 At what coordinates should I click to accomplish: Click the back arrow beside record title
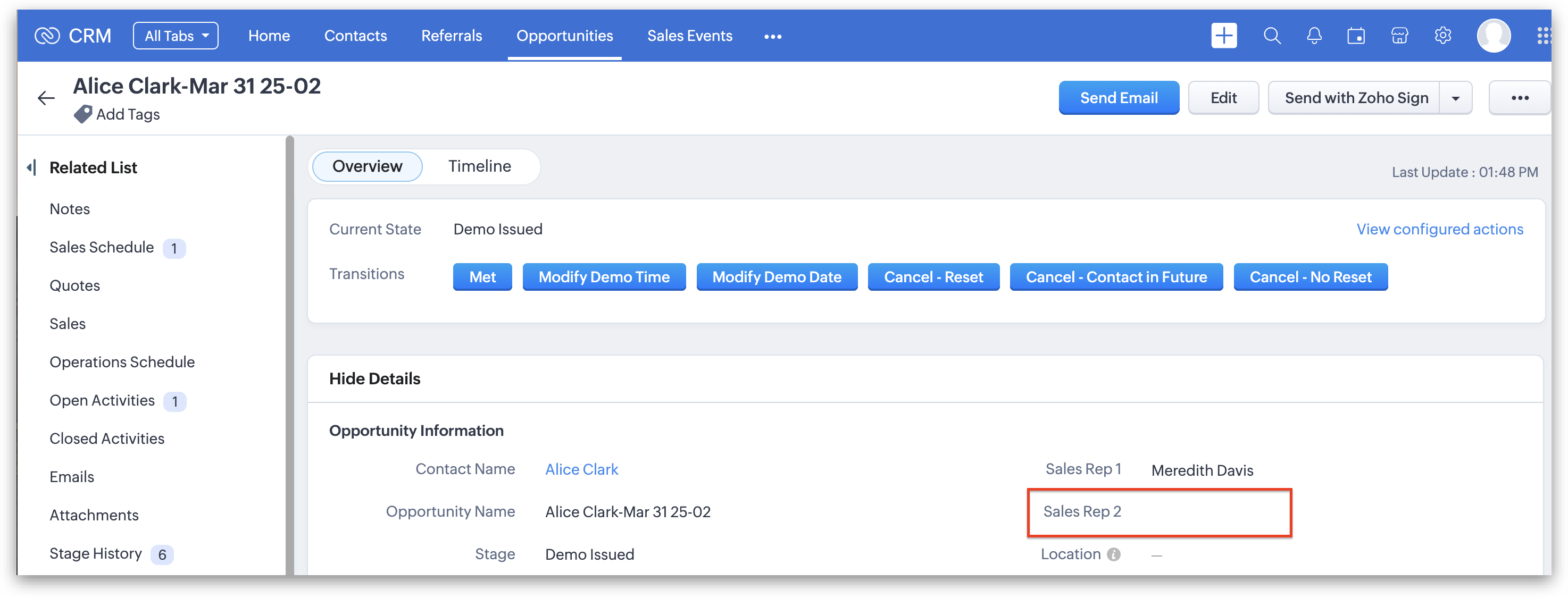[x=46, y=98]
